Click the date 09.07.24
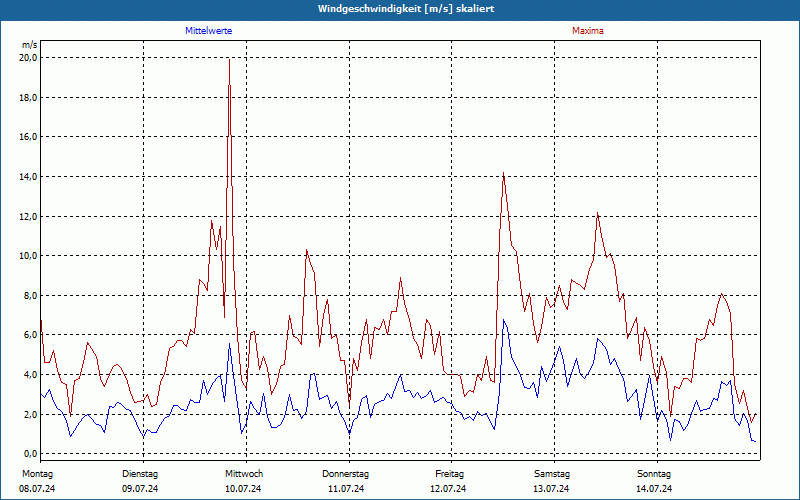 point(140,489)
